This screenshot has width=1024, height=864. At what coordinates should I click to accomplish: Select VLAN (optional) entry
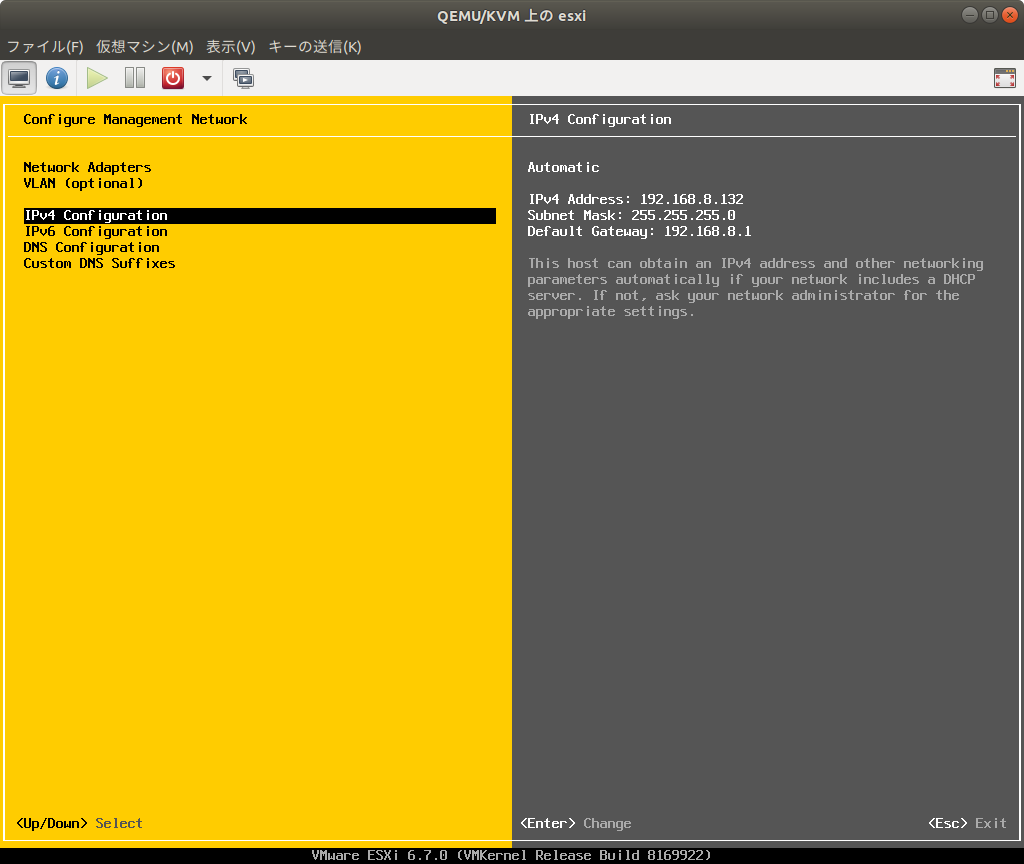tap(83, 184)
